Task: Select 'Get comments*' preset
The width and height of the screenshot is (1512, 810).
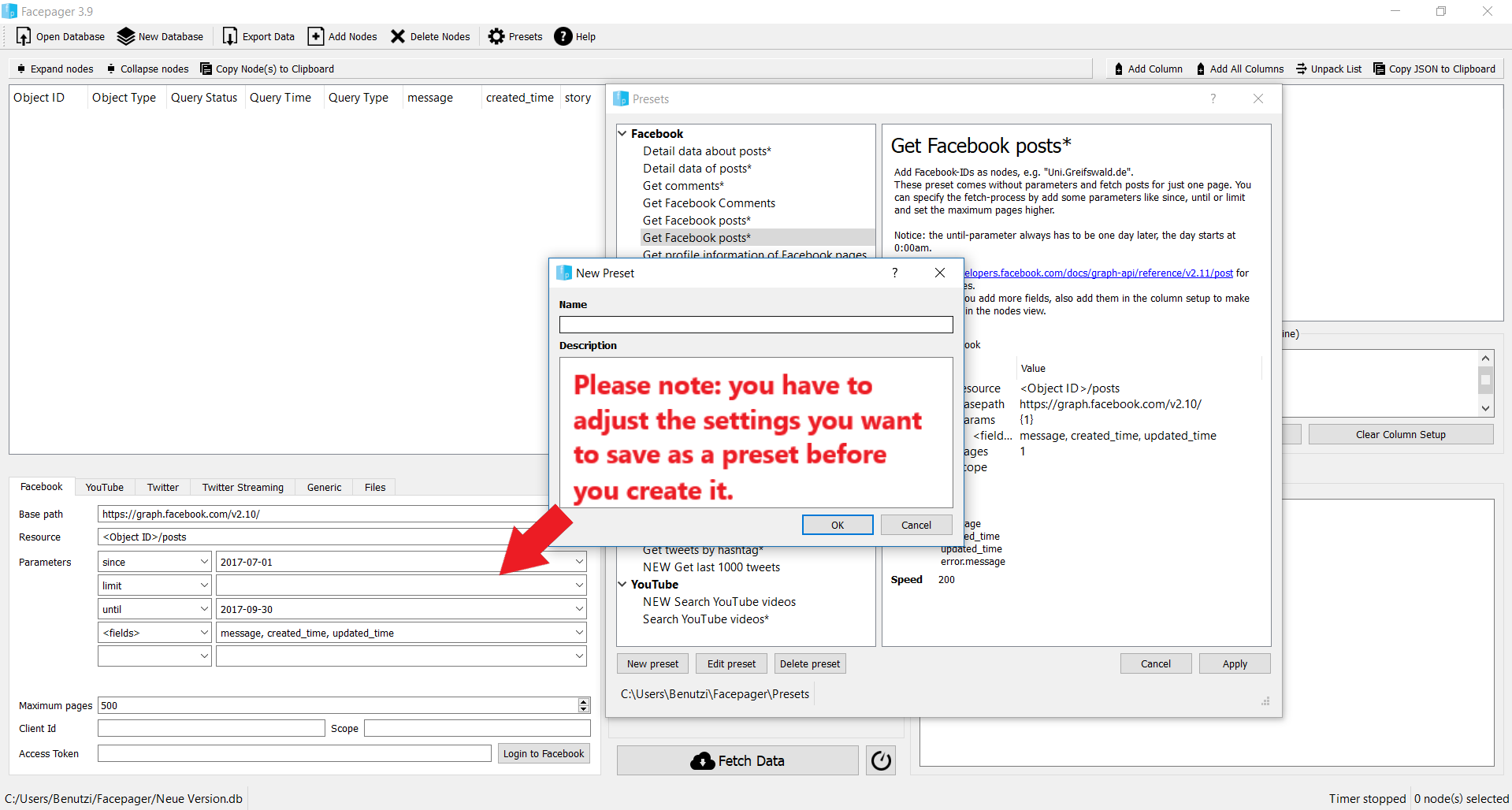Action: pos(683,185)
